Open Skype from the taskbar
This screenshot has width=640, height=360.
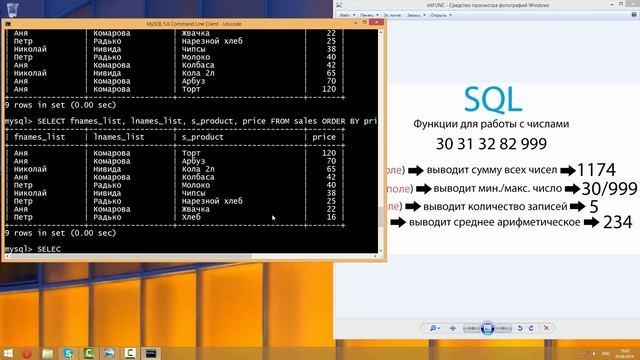(x=69, y=353)
